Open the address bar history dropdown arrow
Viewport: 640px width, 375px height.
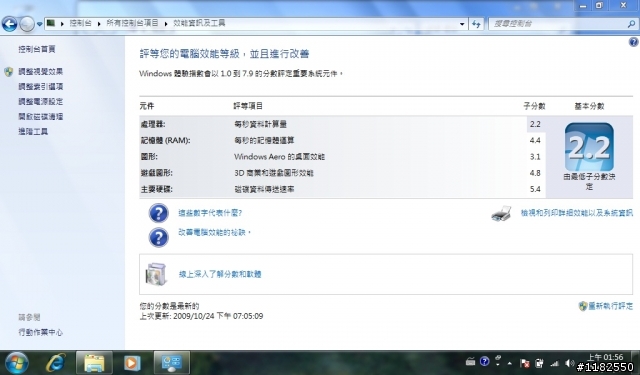[x=462, y=24]
